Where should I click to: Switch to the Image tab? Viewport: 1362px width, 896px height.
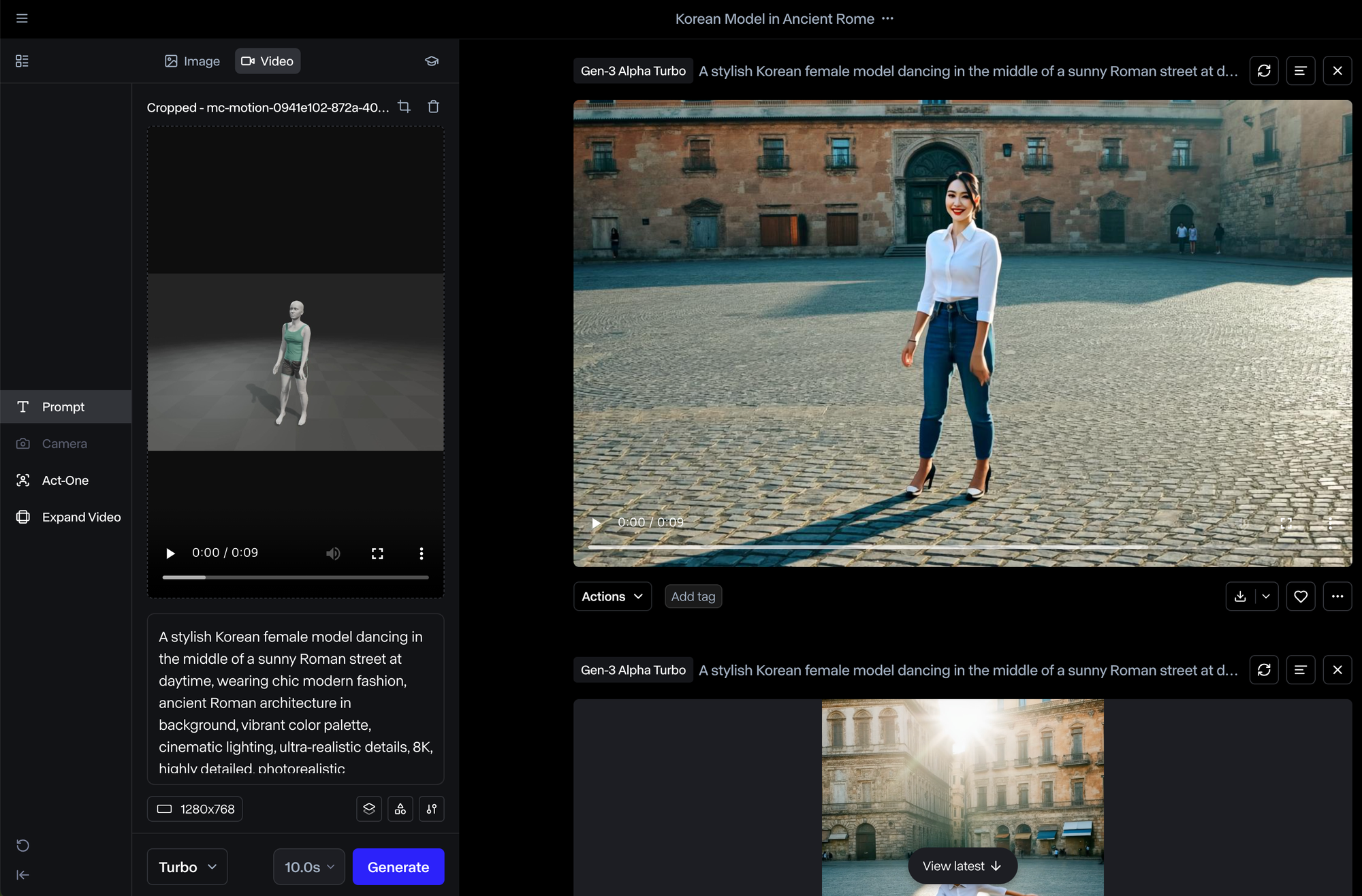coord(192,61)
